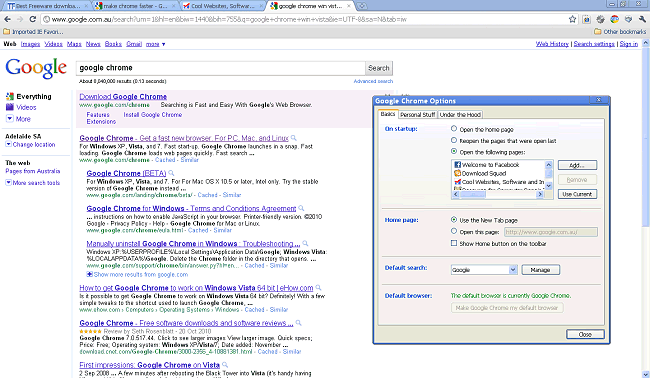Open the Advanced search link
650x378 pixels.
tap(373, 81)
